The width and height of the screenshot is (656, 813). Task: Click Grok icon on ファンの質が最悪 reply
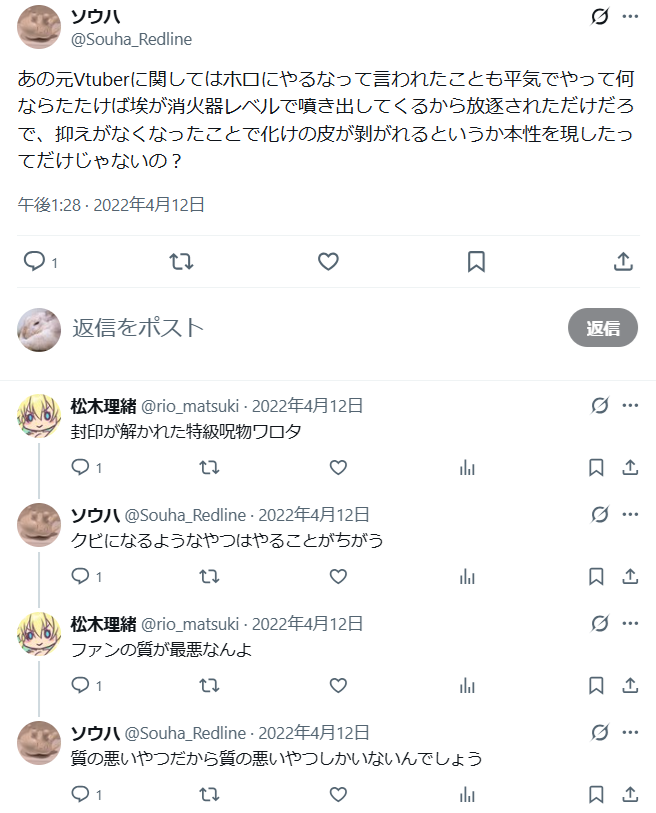(x=599, y=623)
